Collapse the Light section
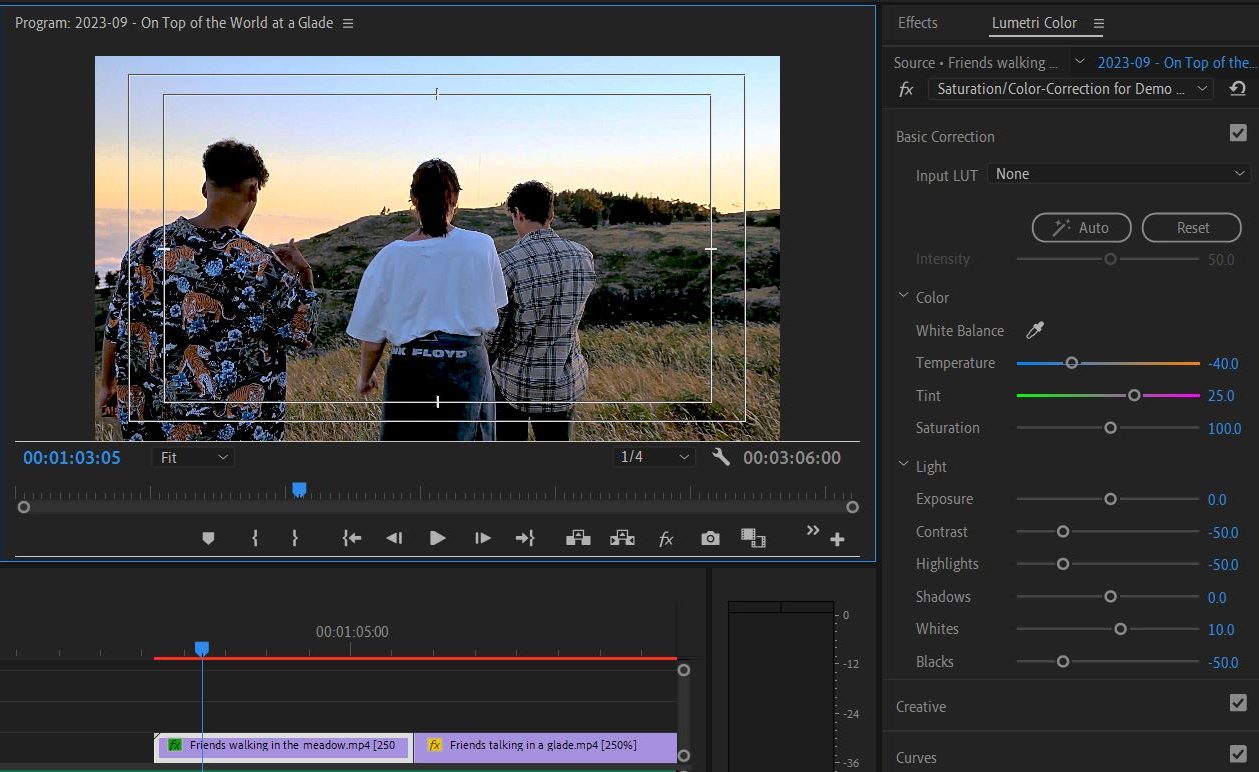 point(903,465)
